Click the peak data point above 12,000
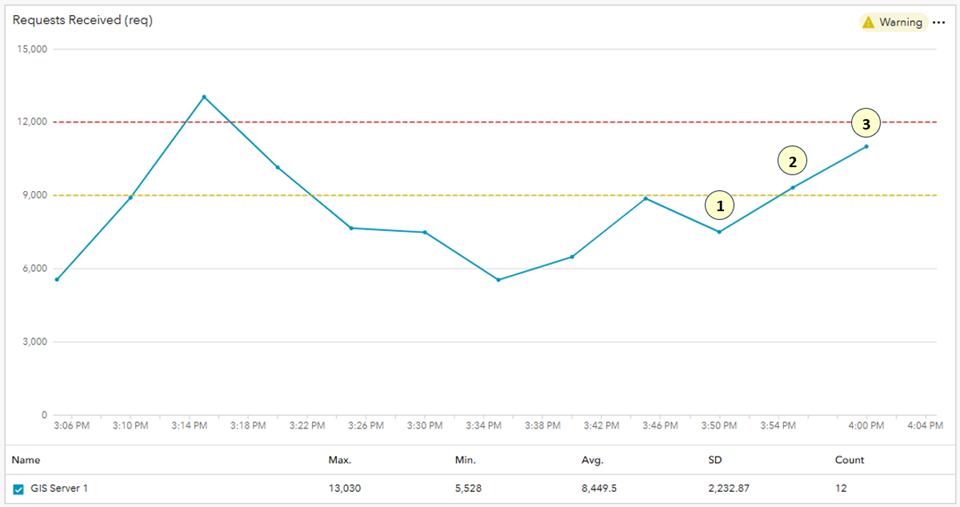 click(204, 97)
